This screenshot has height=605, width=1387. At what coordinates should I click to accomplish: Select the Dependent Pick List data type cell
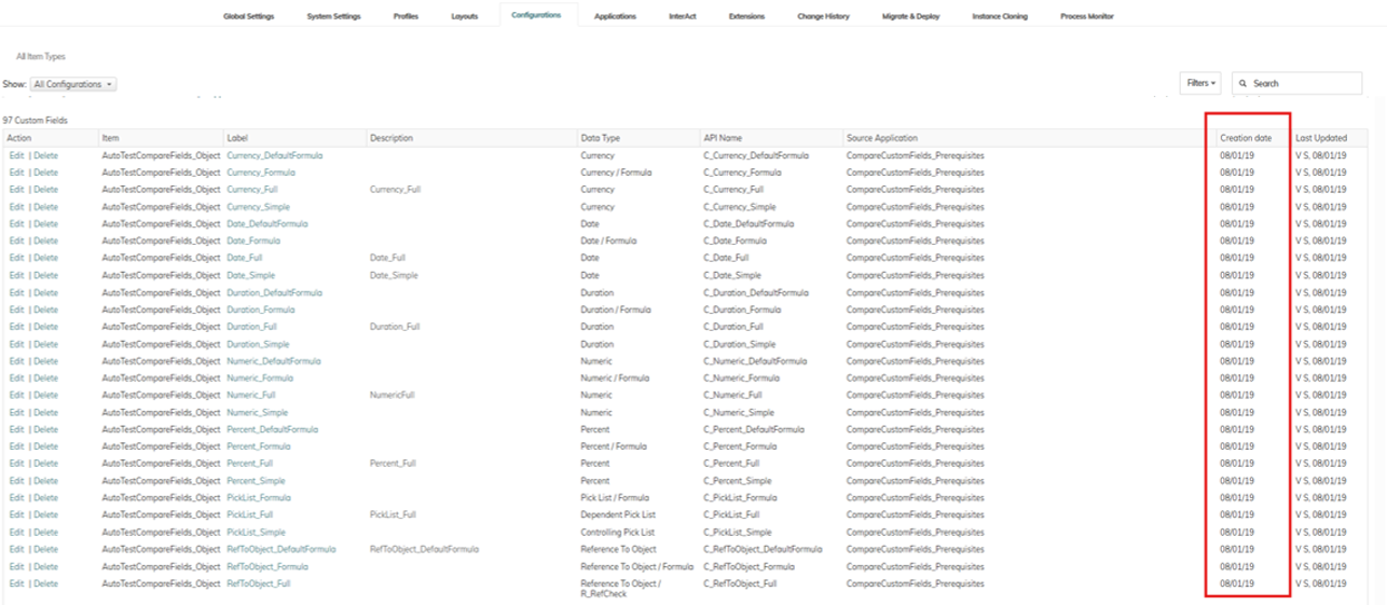tap(617, 515)
